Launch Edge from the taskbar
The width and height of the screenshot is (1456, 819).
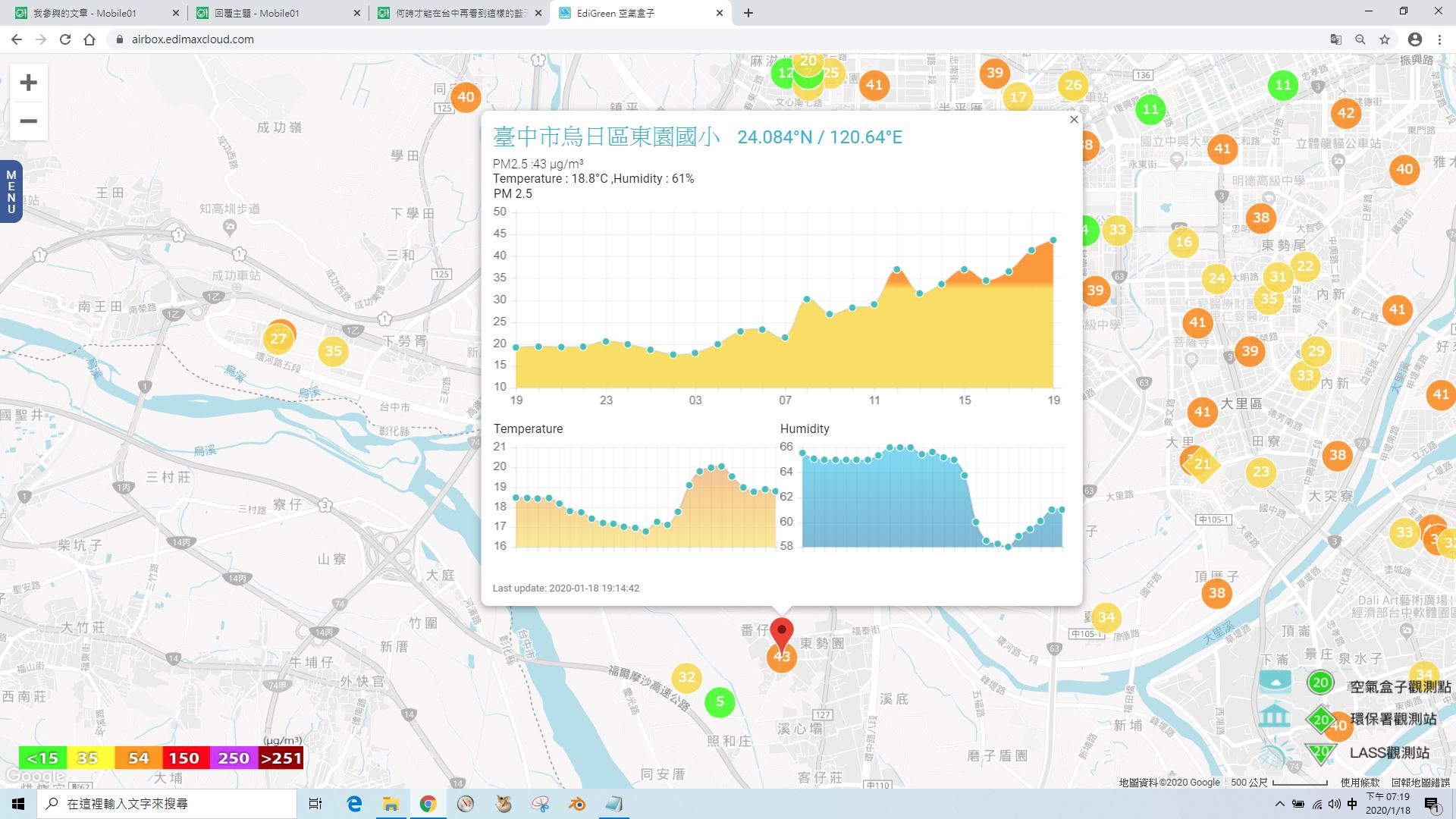tap(354, 804)
